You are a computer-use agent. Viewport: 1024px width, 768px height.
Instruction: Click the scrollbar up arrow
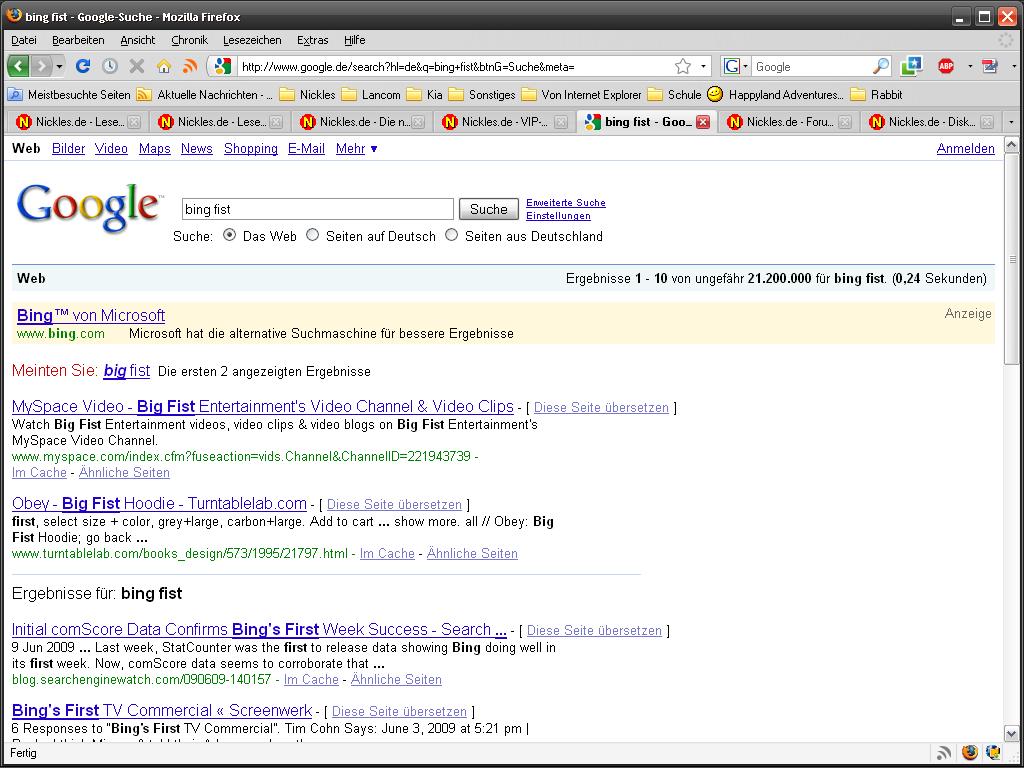tap(1011, 144)
